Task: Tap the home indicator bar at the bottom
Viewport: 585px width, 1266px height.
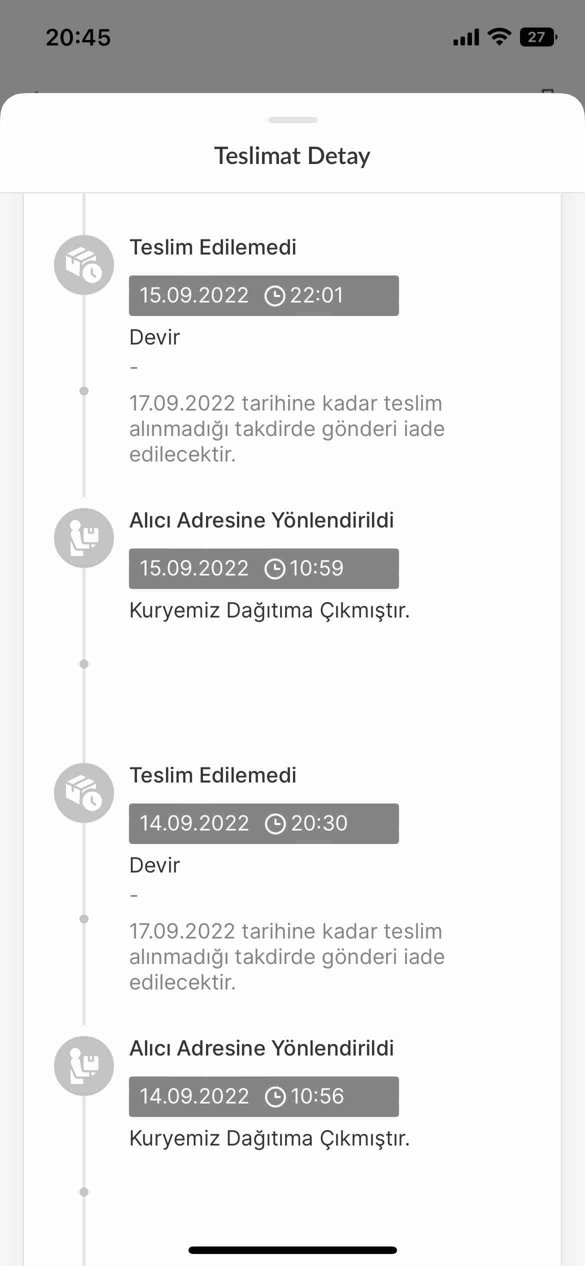Action: [x=293, y=1250]
